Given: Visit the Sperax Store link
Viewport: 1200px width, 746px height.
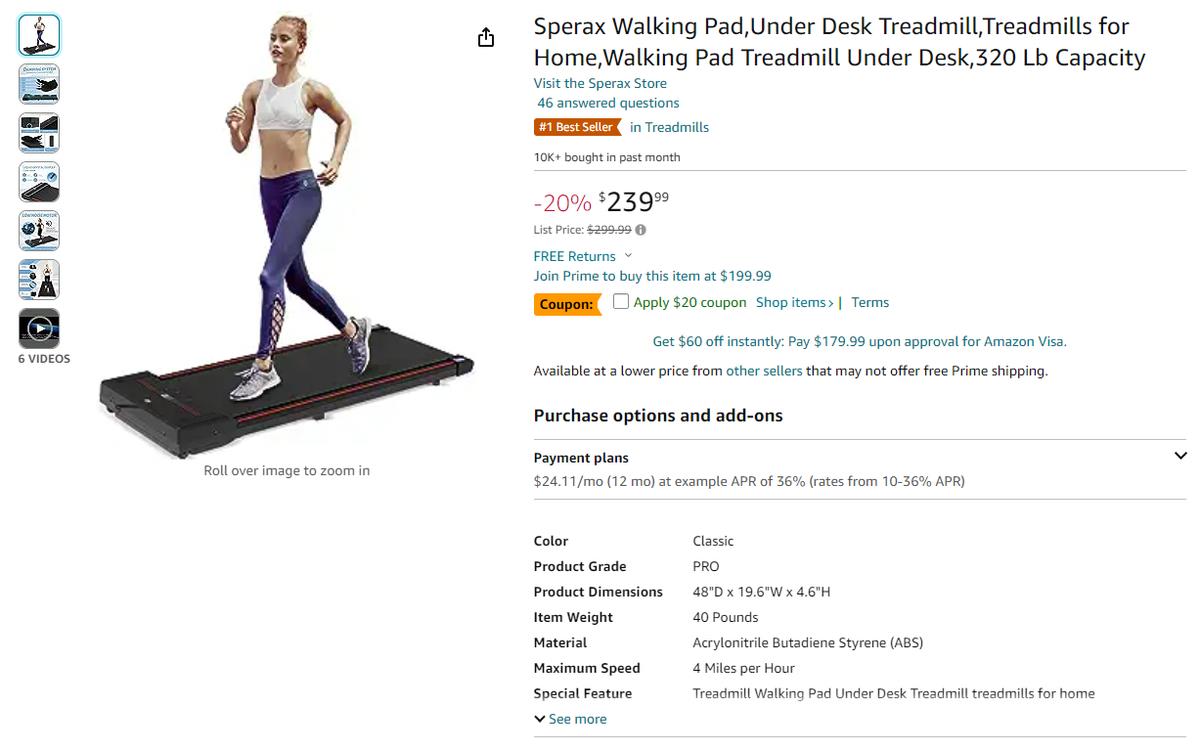Looking at the screenshot, I should 600,83.
